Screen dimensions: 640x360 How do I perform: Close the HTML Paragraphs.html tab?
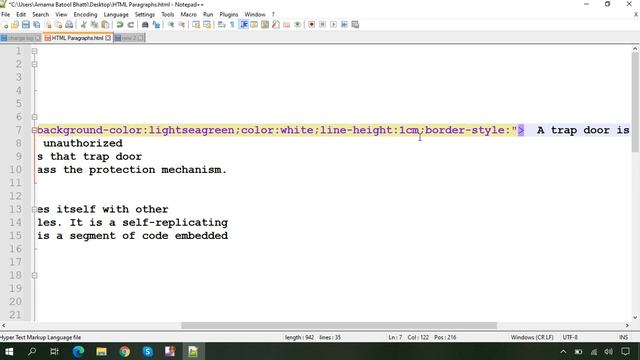(x=108, y=38)
